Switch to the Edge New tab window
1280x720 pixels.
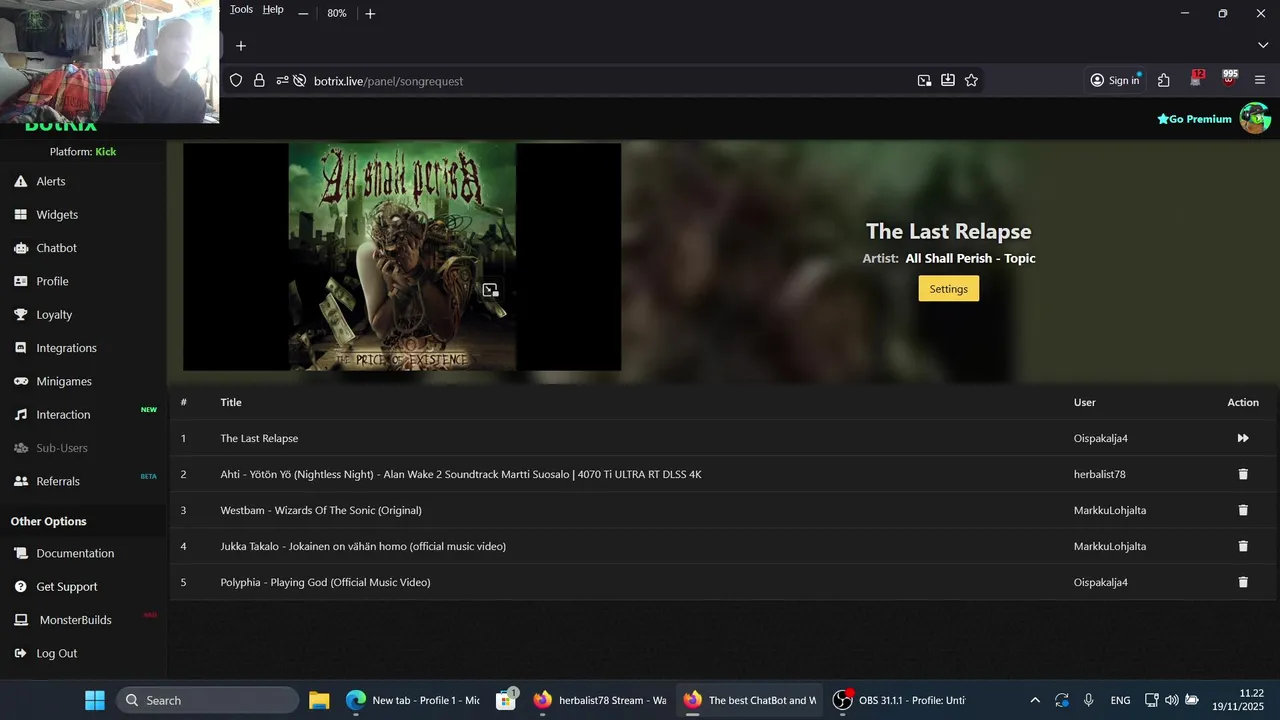413,700
